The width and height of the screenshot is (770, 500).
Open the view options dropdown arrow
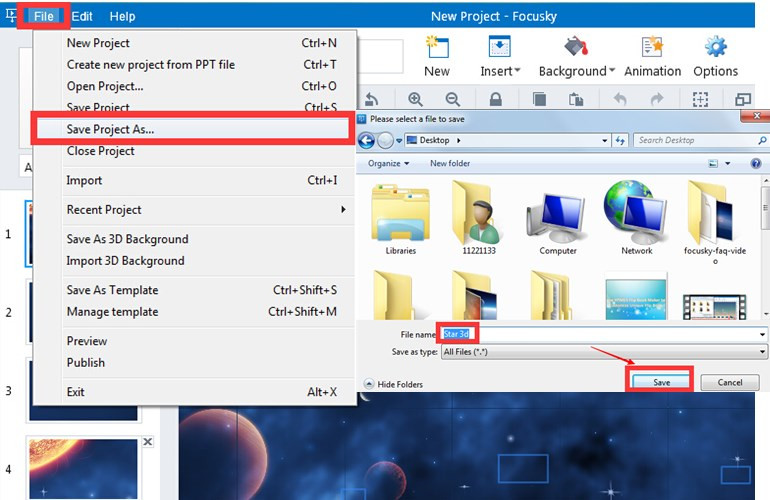click(728, 163)
